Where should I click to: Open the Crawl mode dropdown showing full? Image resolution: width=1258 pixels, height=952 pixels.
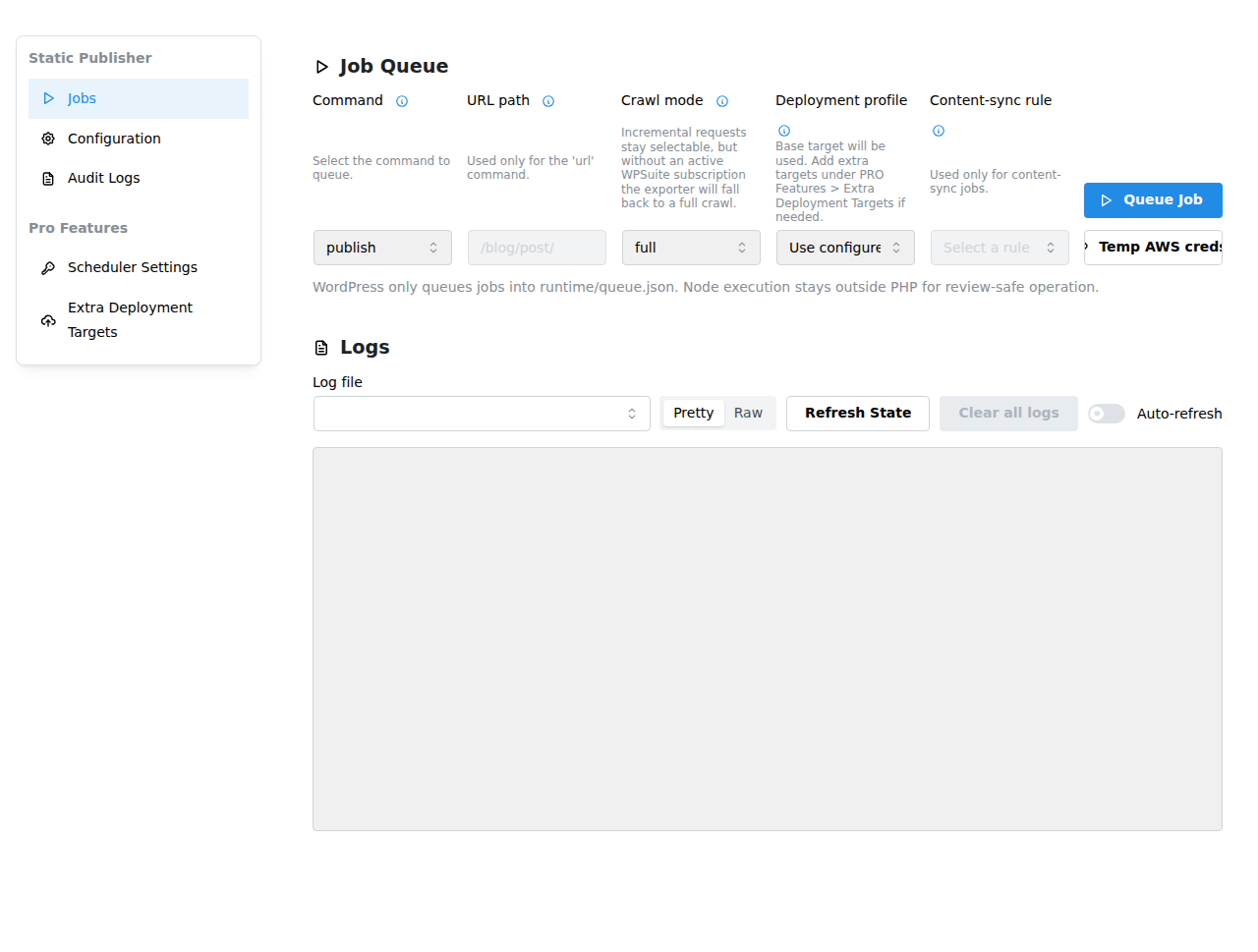691,248
